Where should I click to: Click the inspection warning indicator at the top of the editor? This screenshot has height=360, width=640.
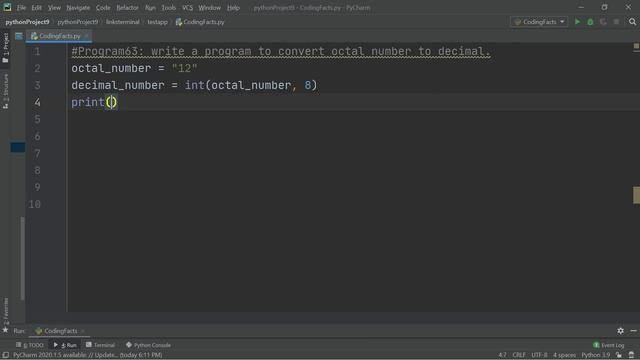636,47
